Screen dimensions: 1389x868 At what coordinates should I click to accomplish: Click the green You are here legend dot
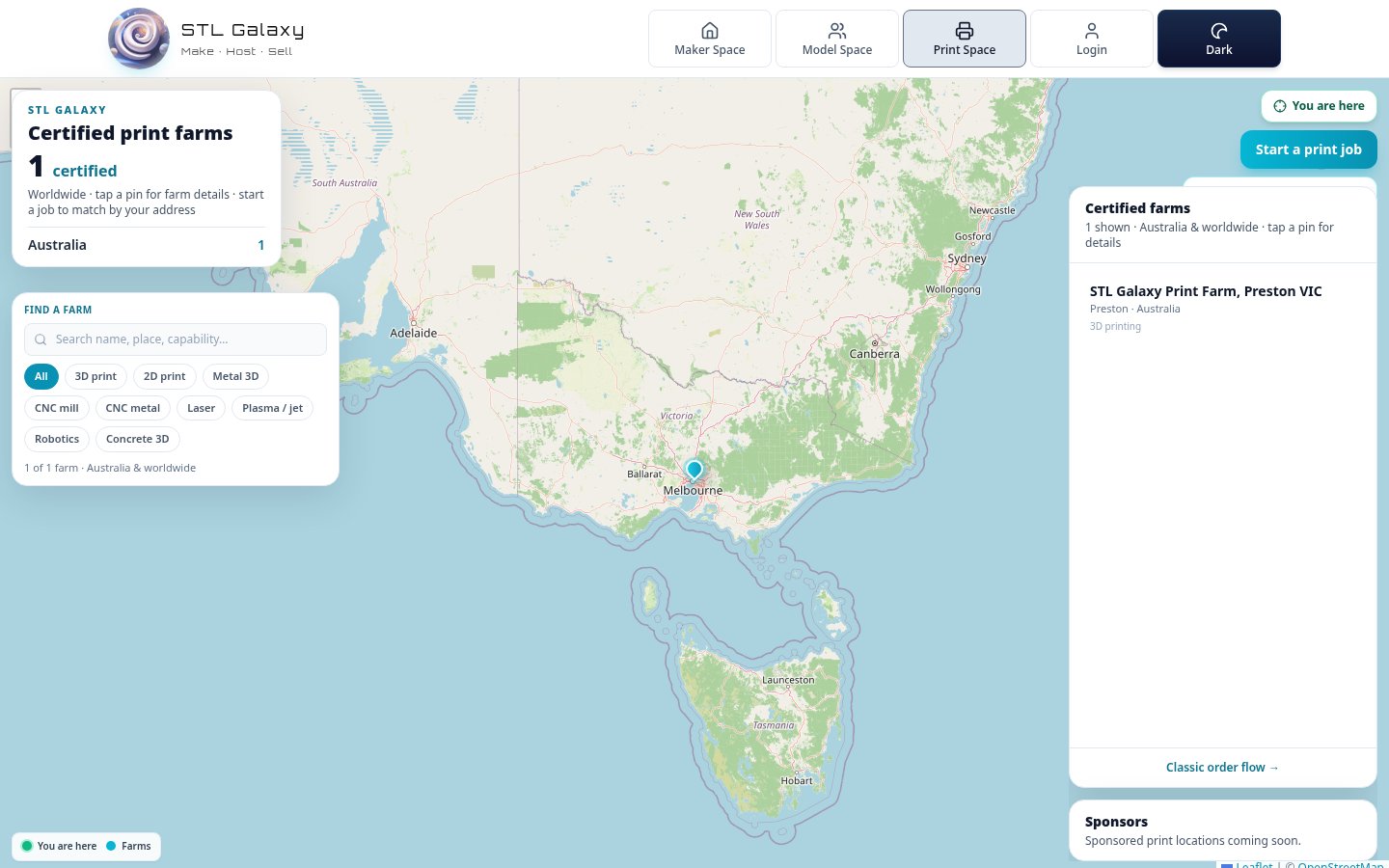click(x=27, y=846)
